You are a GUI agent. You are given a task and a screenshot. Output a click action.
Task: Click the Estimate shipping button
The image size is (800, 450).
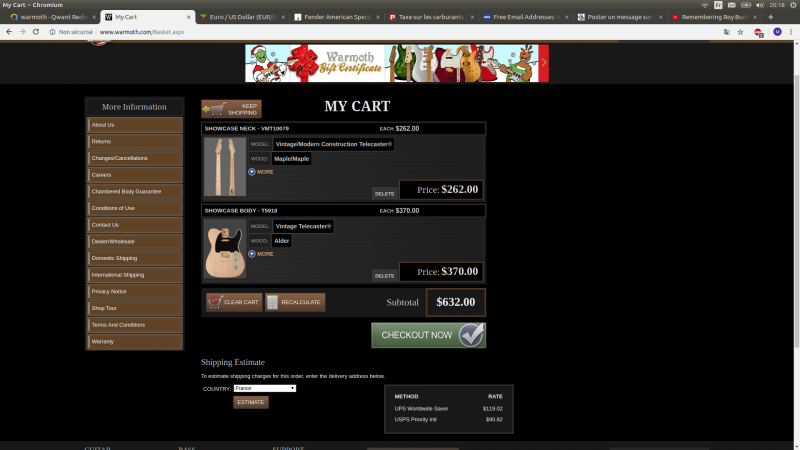(x=250, y=402)
